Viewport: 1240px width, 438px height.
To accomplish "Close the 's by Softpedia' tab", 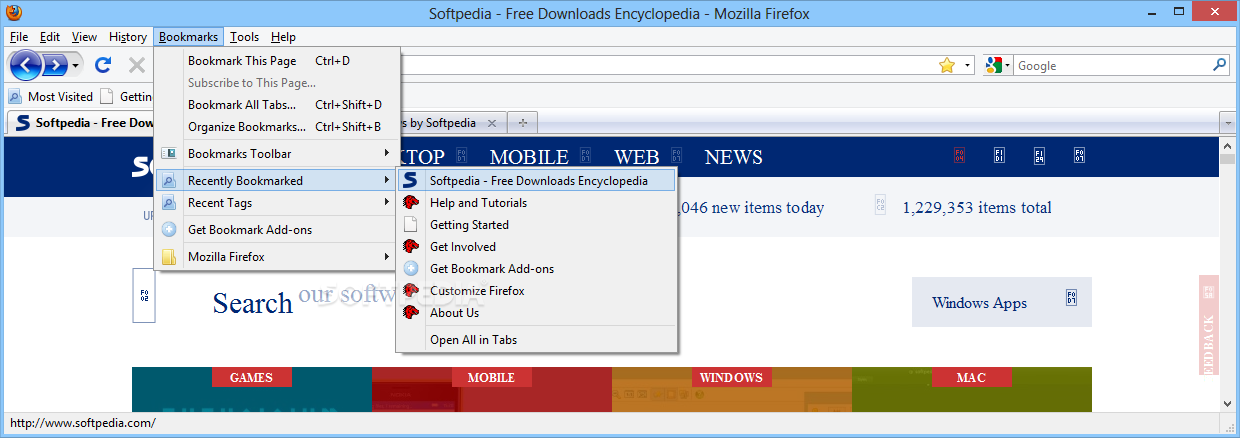I will 491,123.
